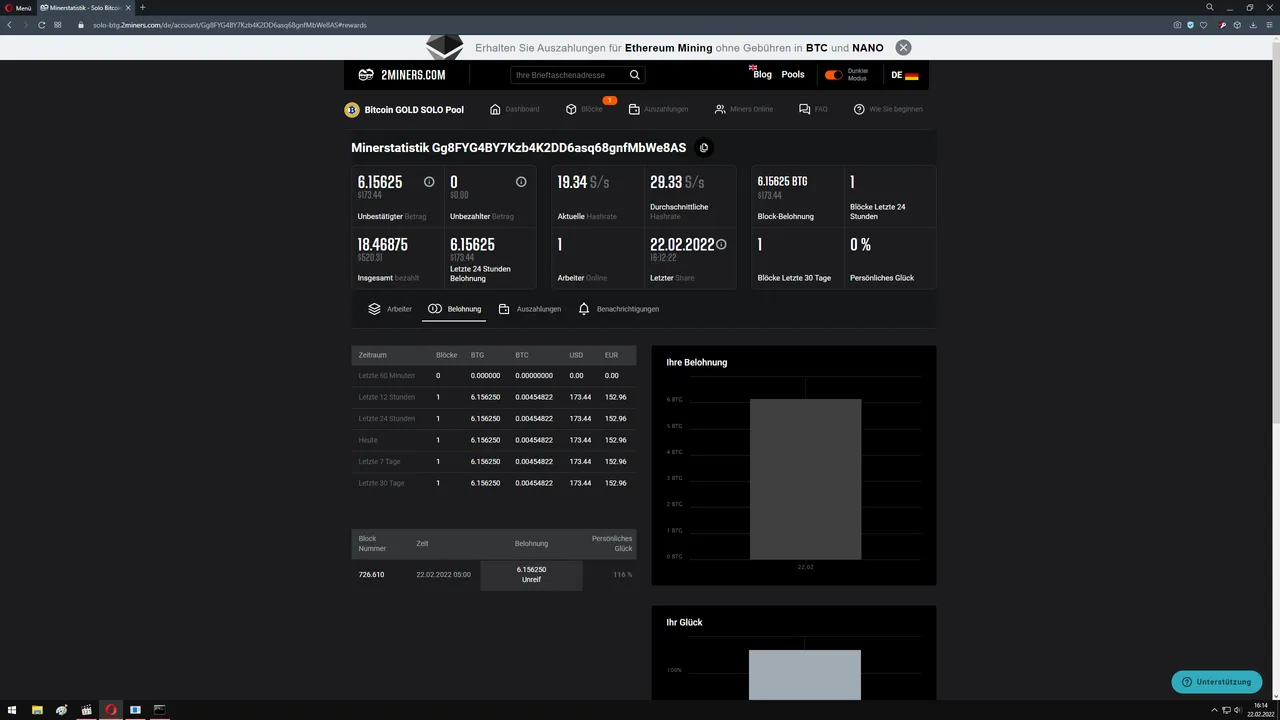Screen dimensions: 1280x720
Task: Open the Windows Start menu
Action: pyautogui.click(x=12, y=710)
